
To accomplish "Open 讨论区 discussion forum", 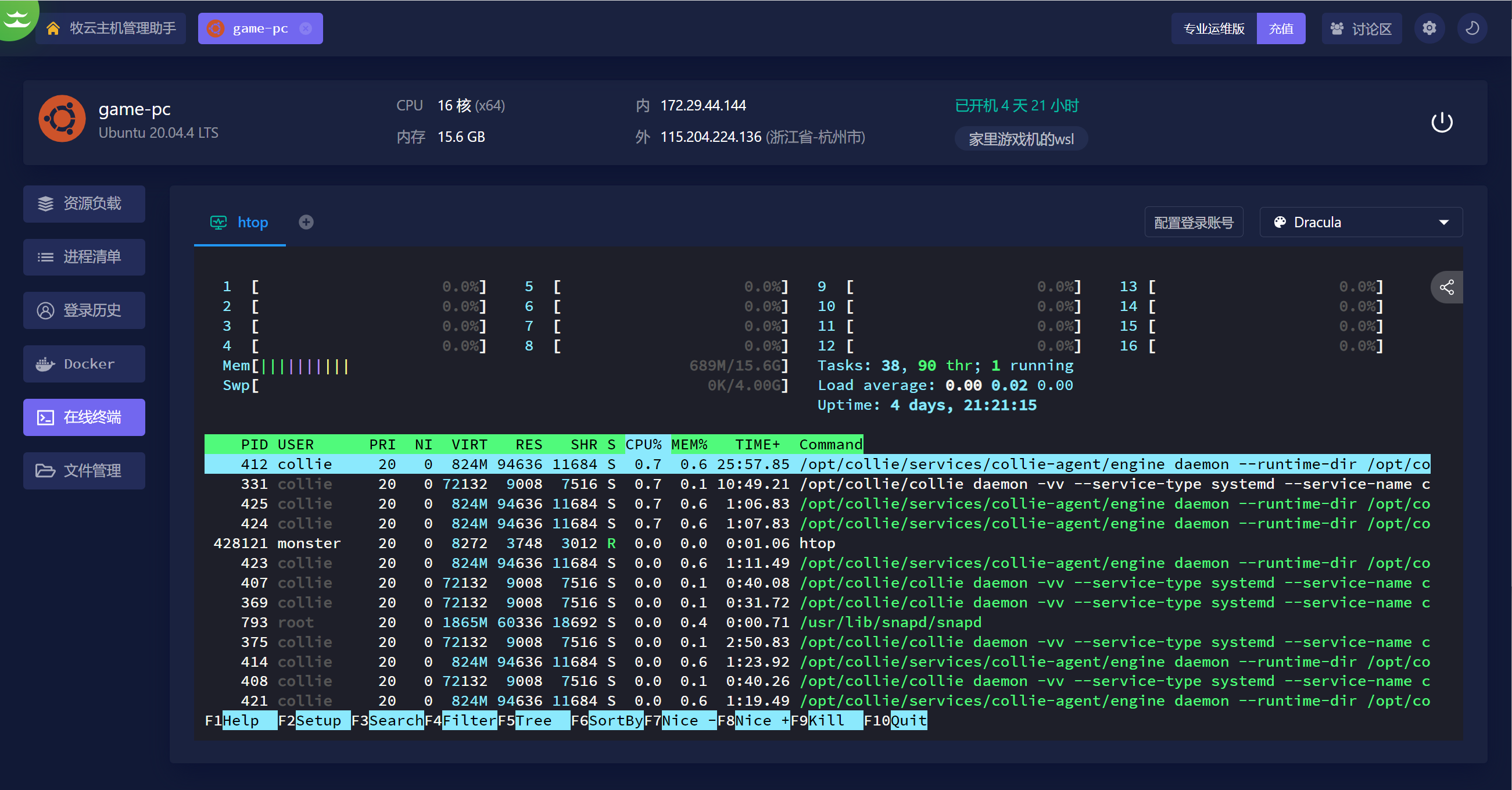I will coord(1360,28).
